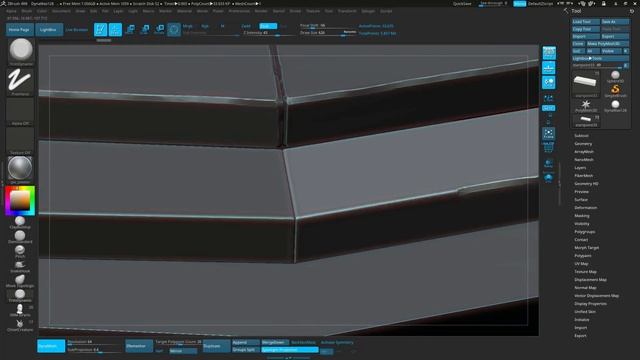Open the material sphere picker
The image size is (640, 360).
20,170
